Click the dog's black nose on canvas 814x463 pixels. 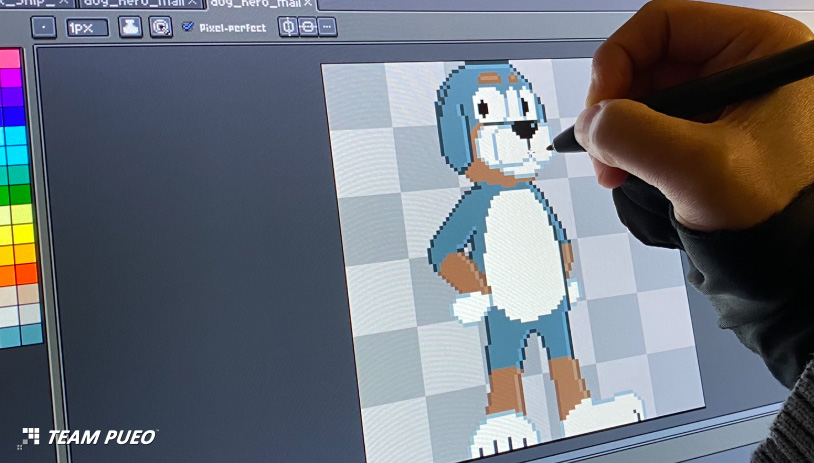click(x=525, y=129)
